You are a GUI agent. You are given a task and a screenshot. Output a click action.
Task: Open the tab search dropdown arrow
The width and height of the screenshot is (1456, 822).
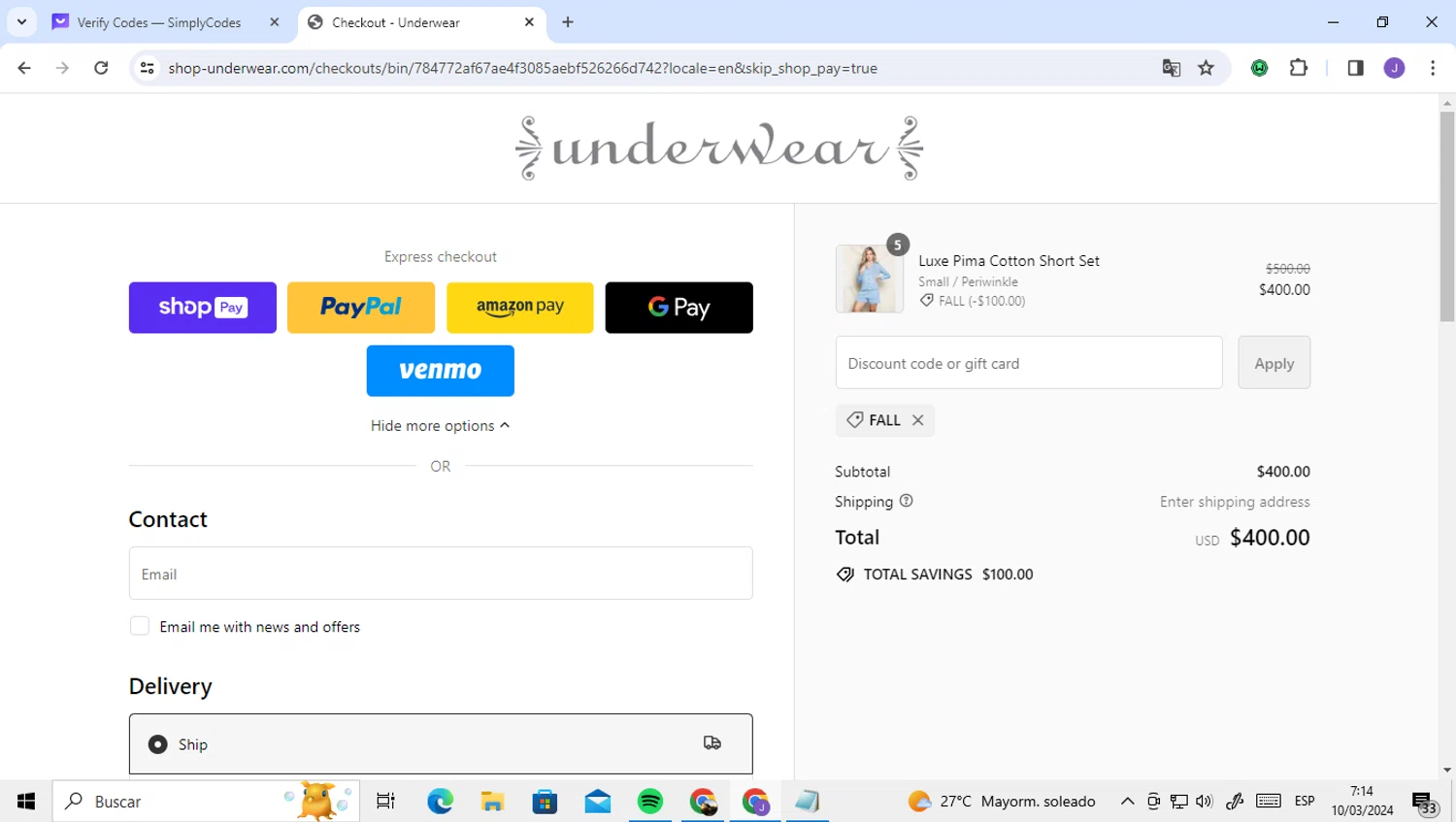pyautogui.click(x=21, y=21)
